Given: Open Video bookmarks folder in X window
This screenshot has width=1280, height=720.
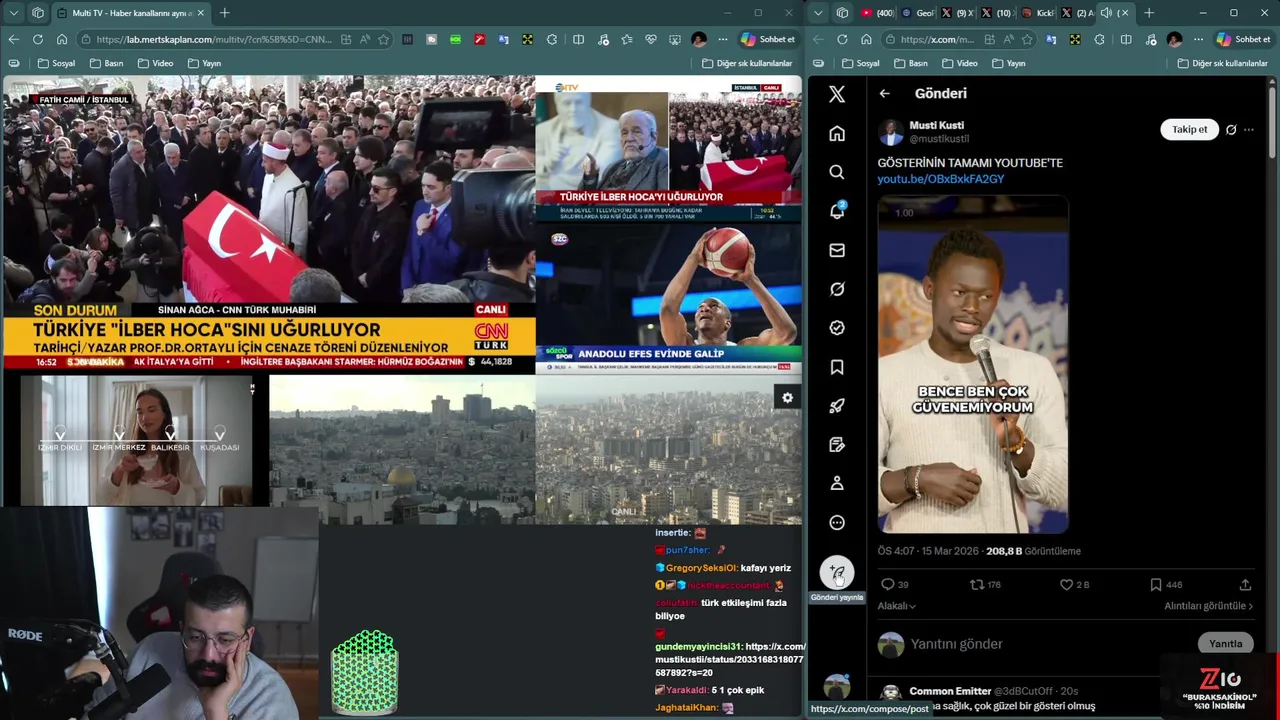Looking at the screenshot, I should [959, 63].
